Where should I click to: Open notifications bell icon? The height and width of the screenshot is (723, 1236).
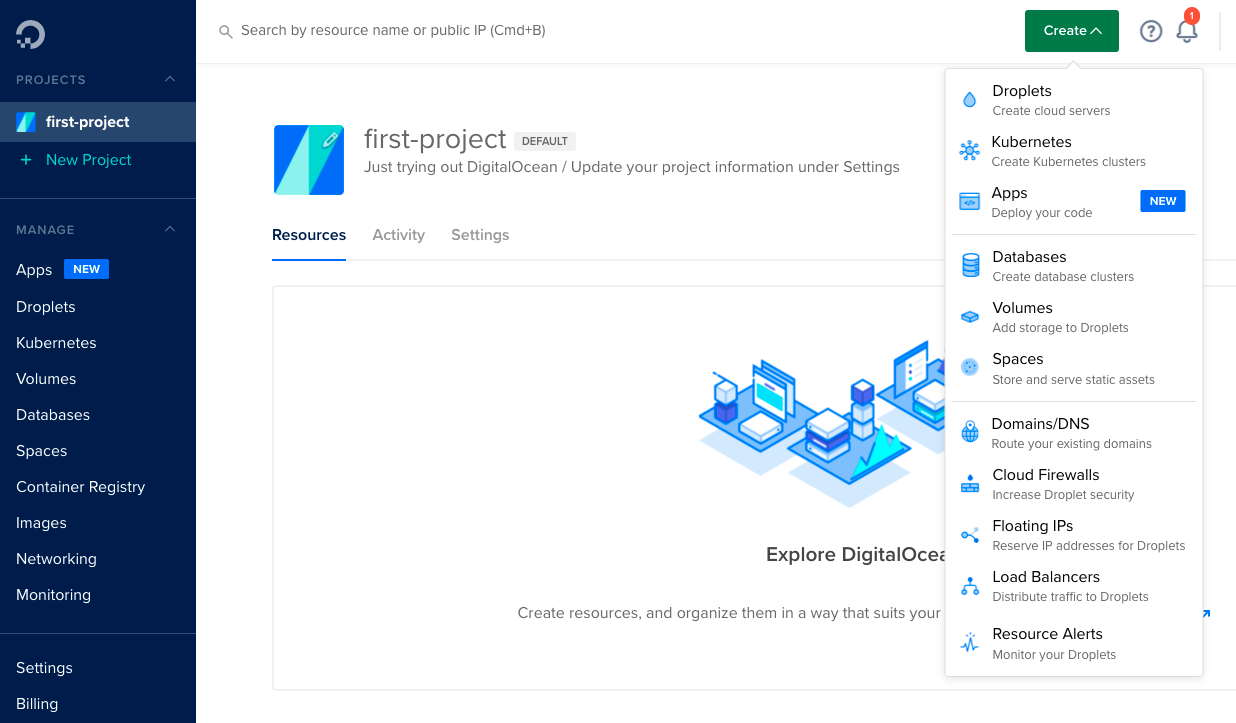pyautogui.click(x=1187, y=31)
